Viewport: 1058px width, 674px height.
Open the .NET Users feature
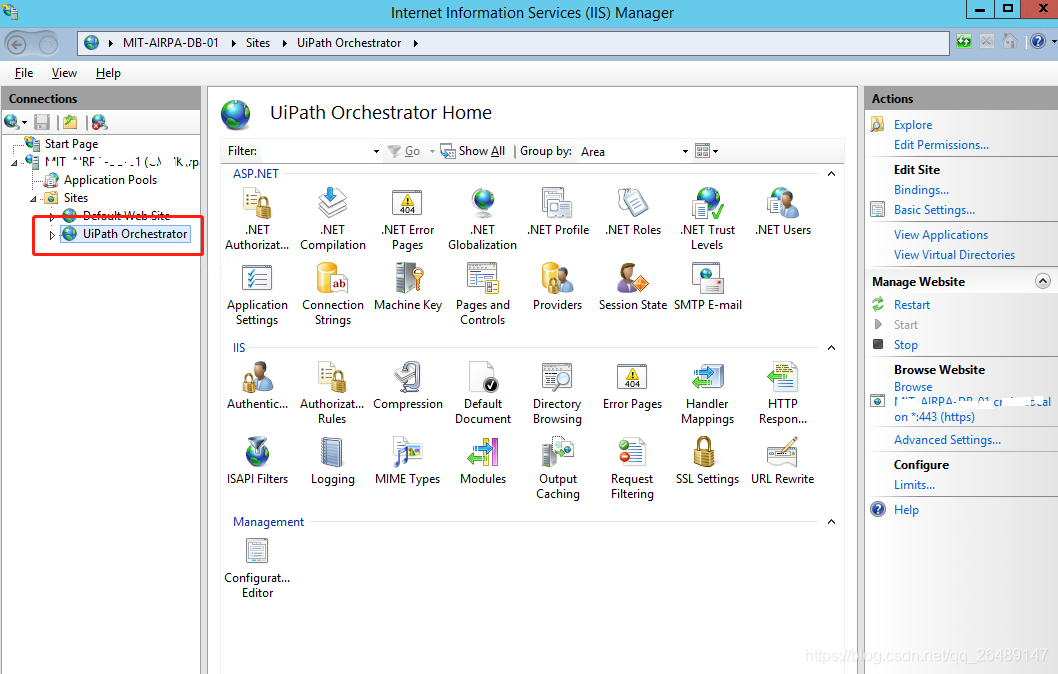tap(783, 213)
